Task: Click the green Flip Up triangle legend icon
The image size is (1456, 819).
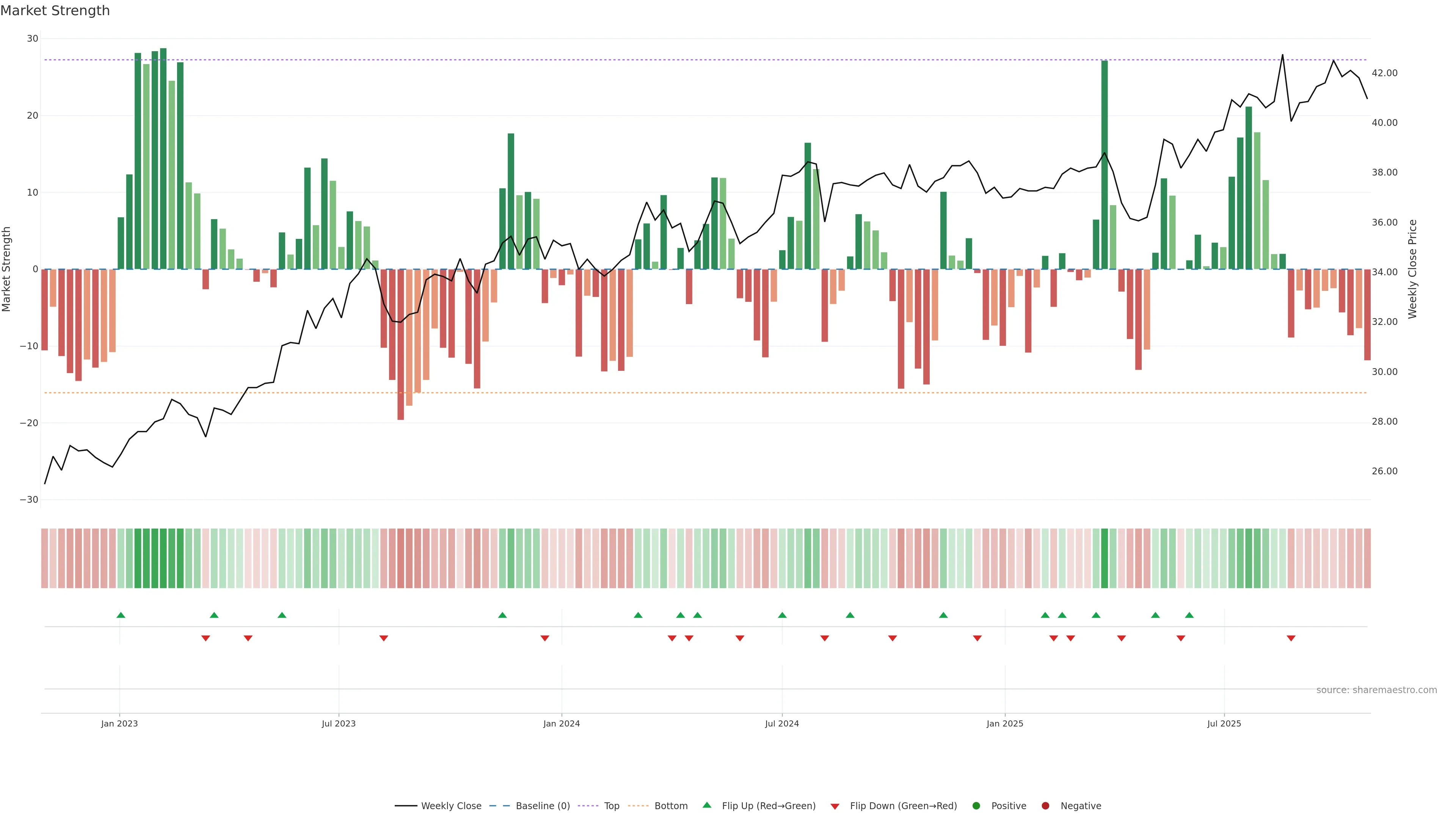Action: tap(706, 805)
